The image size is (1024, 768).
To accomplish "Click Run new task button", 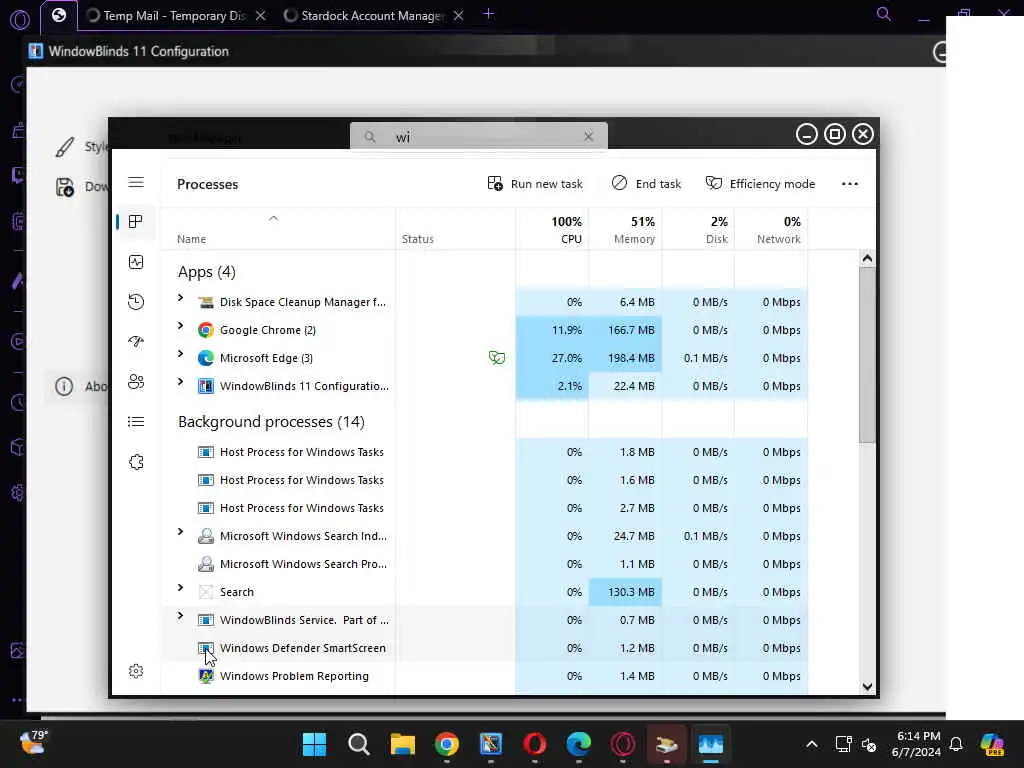I will (535, 184).
